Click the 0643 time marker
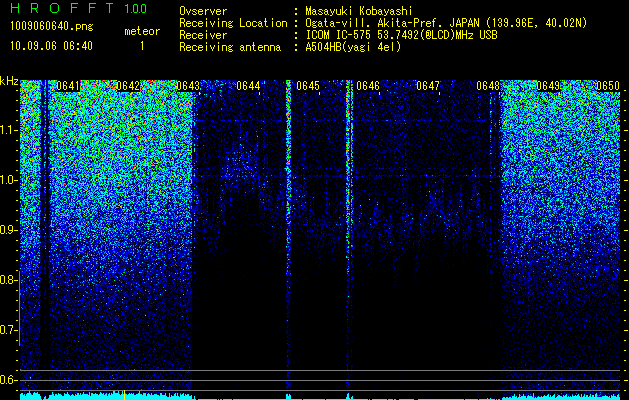The image size is (629, 400). click(x=188, y=86)
